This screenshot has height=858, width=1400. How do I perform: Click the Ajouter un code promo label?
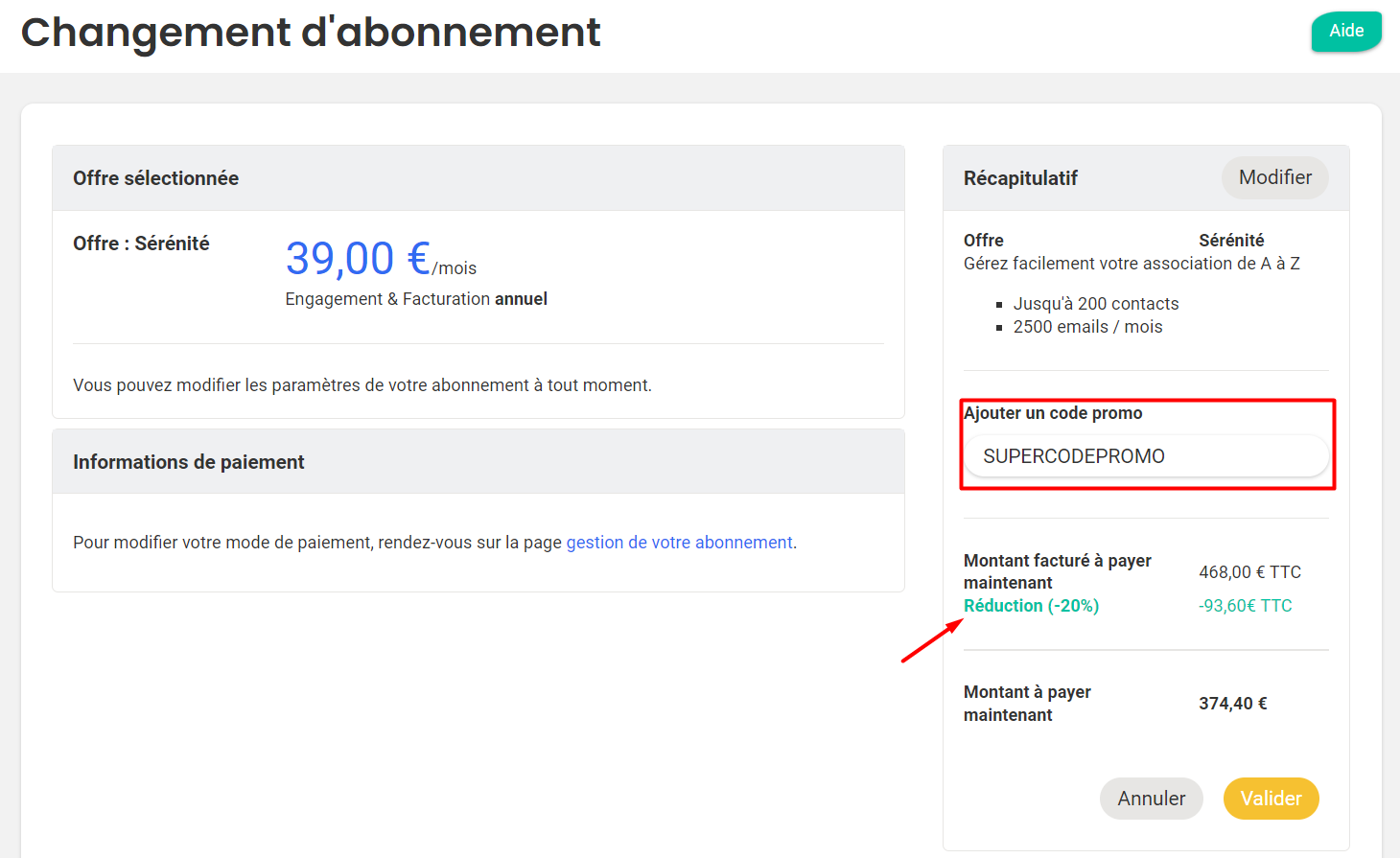point(1053,413)
